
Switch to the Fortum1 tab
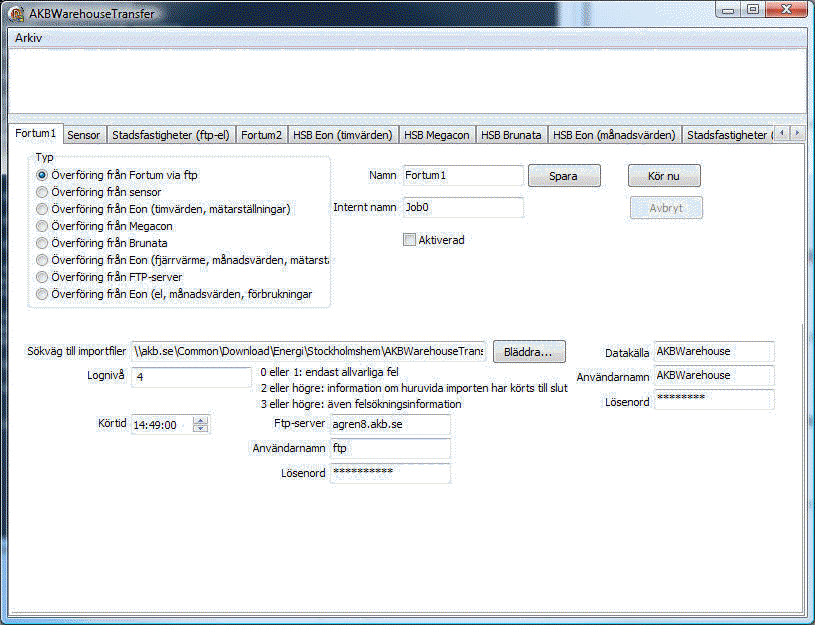(35, 134)
